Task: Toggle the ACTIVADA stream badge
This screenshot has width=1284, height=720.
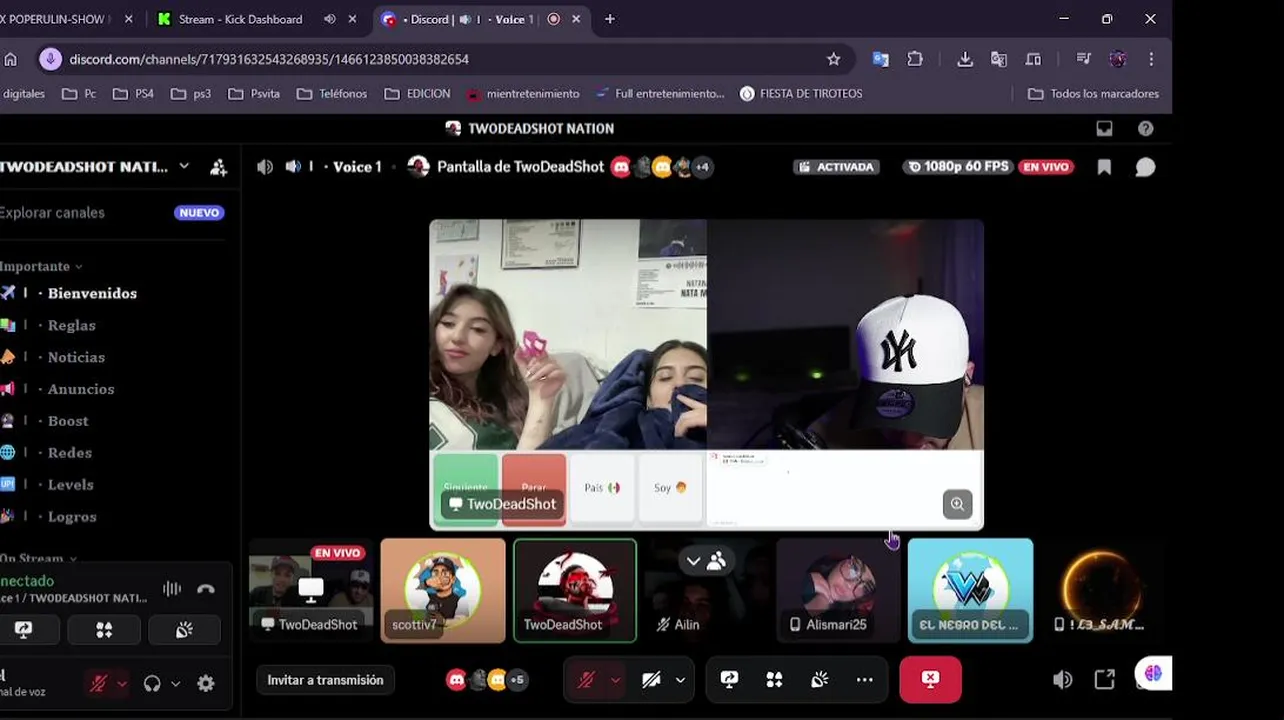Action: 836,167
